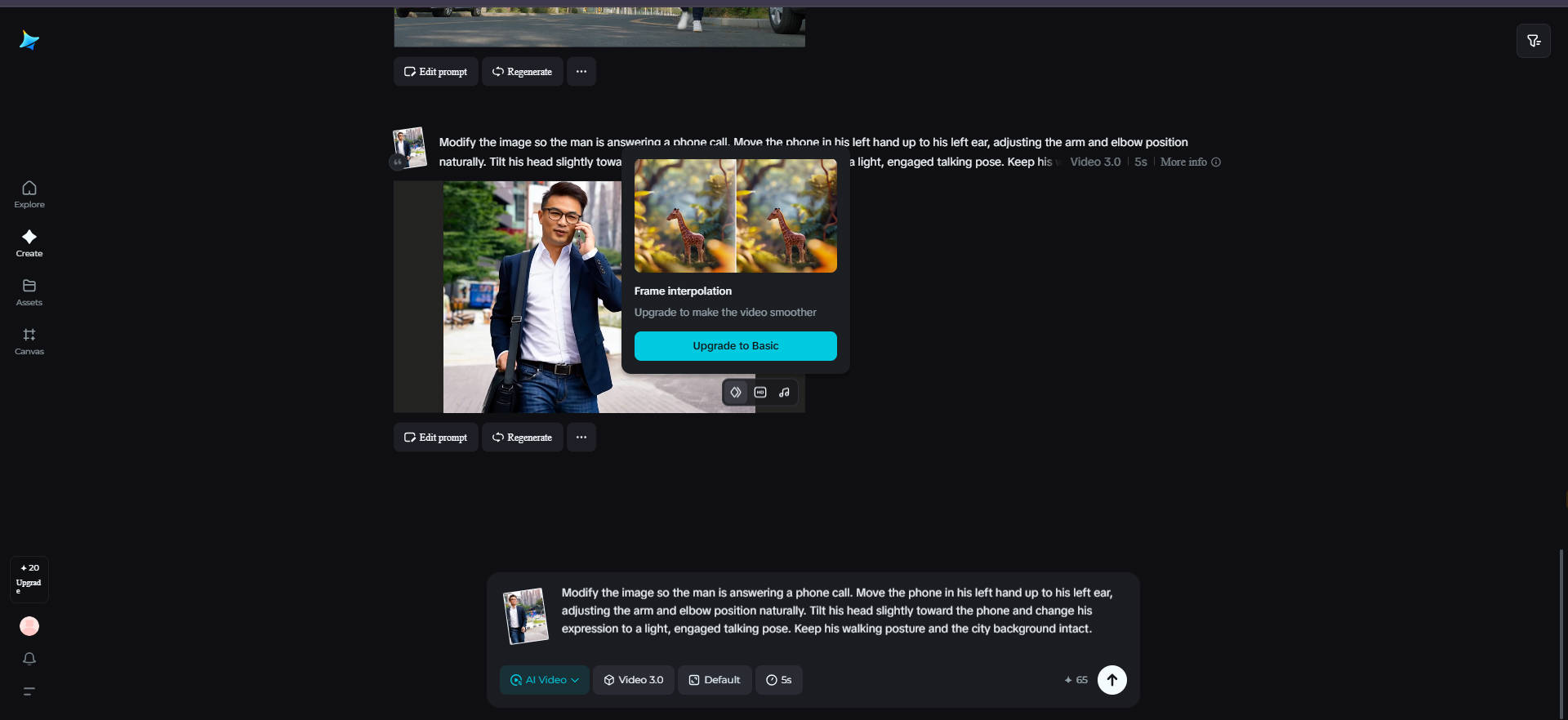Click the lower Edit prompt button
The width and height of the screenshot is (1568, 720).
click(436, 438)
